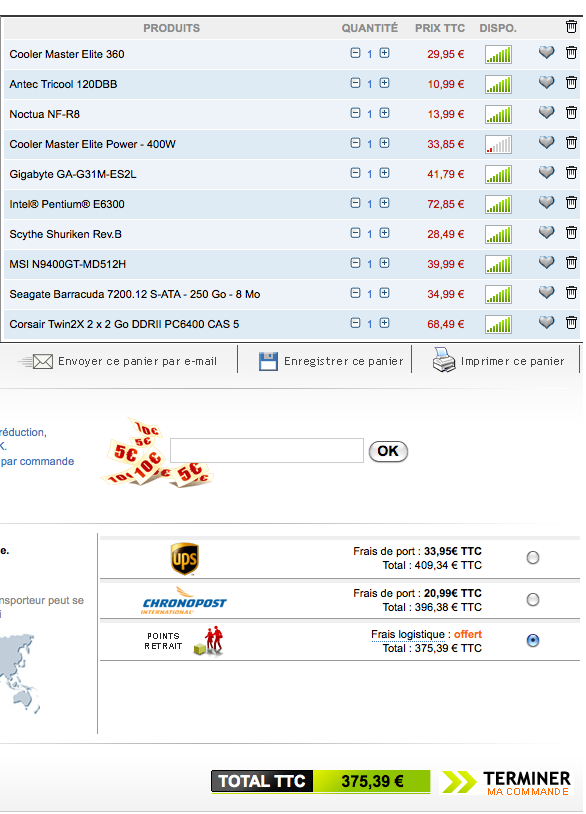The image size is (586, 814).
Task: Print cart with Imprimer ce panier
Action: 498,360
